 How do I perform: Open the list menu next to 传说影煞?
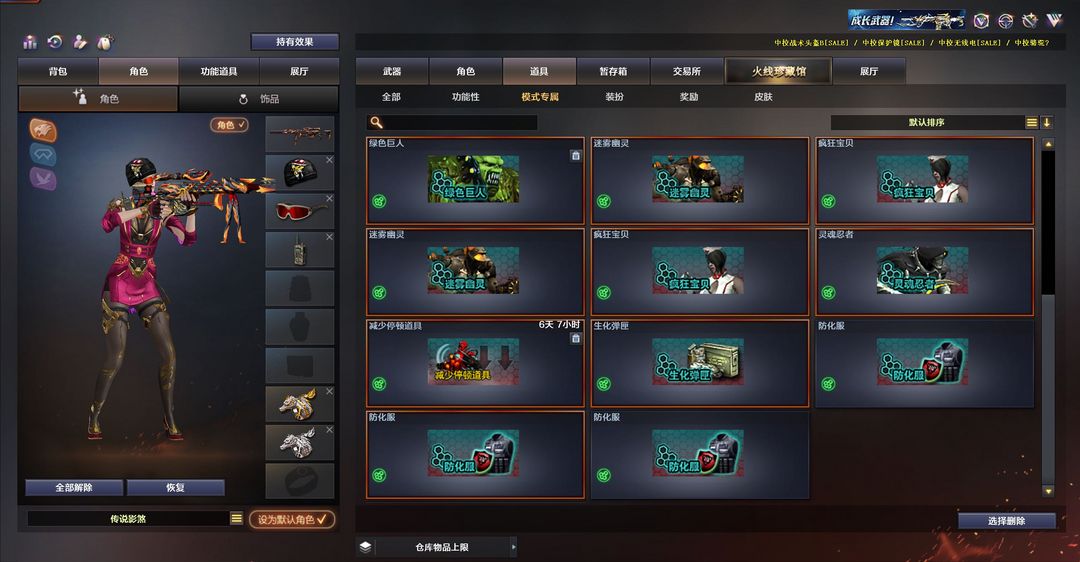tap(236, 519)
